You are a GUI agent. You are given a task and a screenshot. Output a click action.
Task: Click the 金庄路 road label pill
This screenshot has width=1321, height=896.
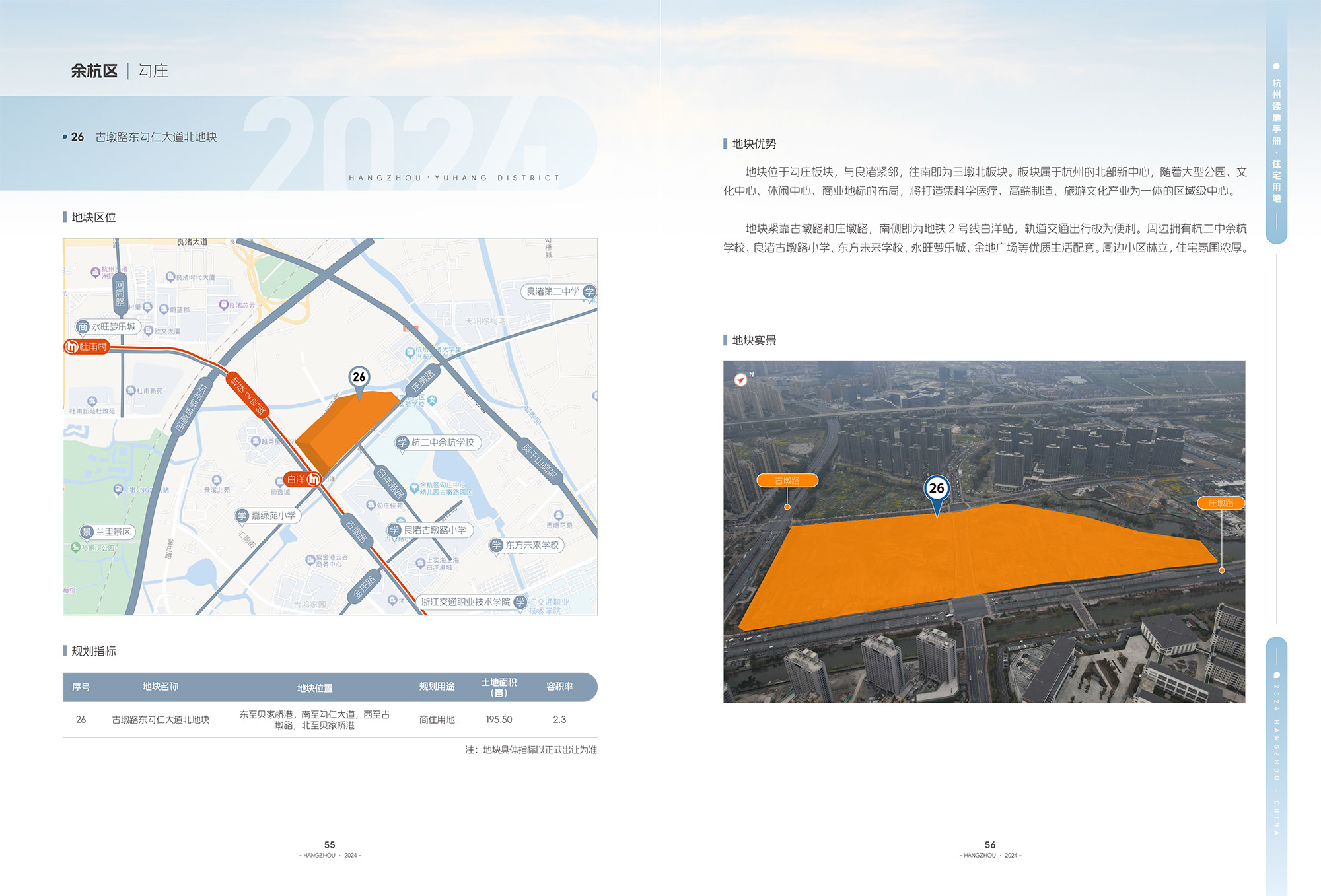365,587
